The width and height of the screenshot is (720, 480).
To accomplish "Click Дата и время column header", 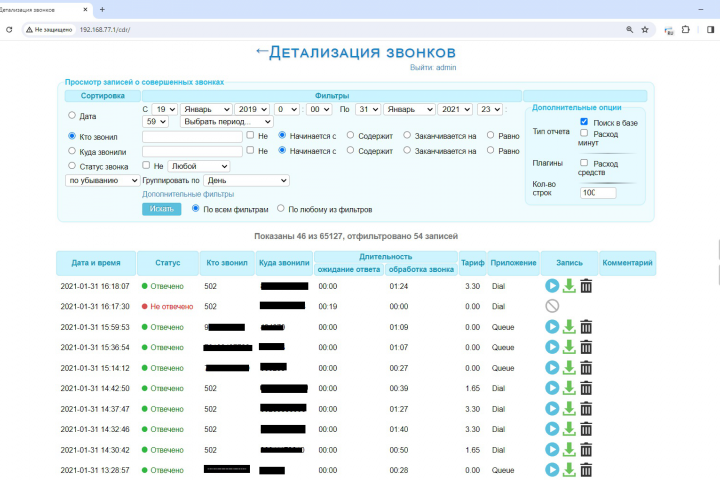I will (96, 263).
